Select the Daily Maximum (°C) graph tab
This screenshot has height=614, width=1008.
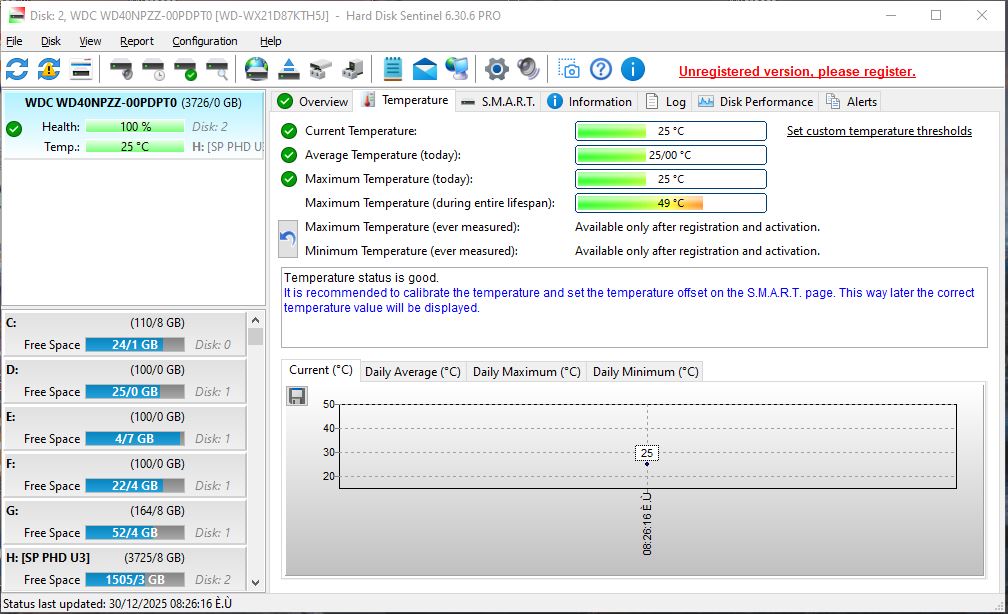tap(526, 371)
